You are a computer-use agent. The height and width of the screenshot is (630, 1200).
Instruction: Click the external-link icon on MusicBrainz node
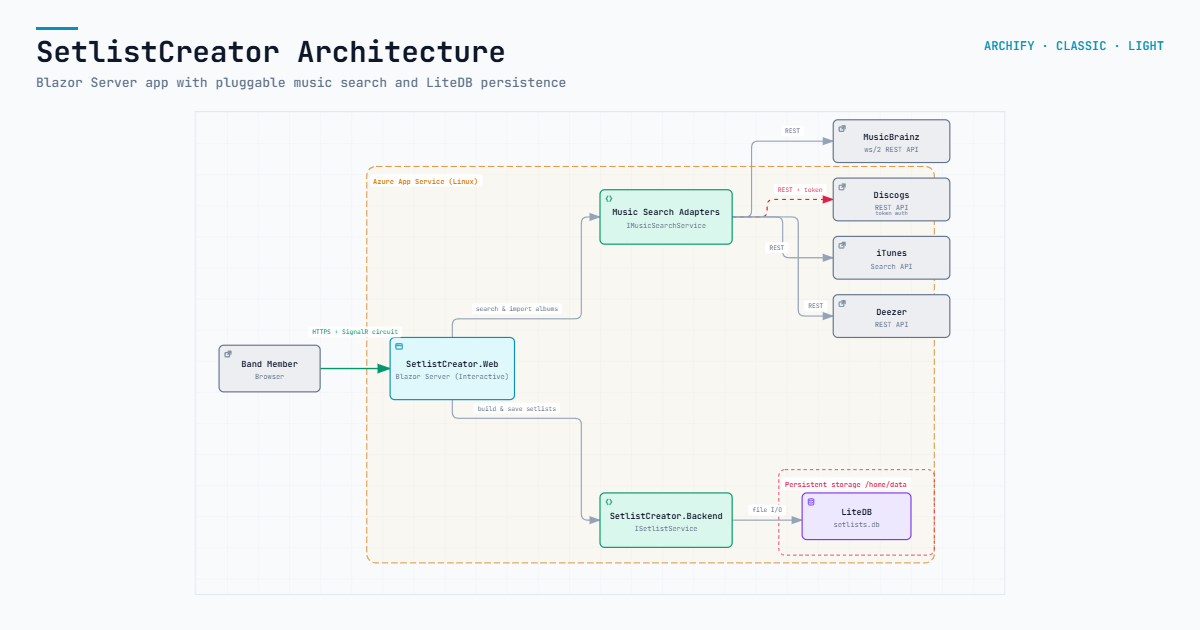pyautogui.click(x=842, y=129)
